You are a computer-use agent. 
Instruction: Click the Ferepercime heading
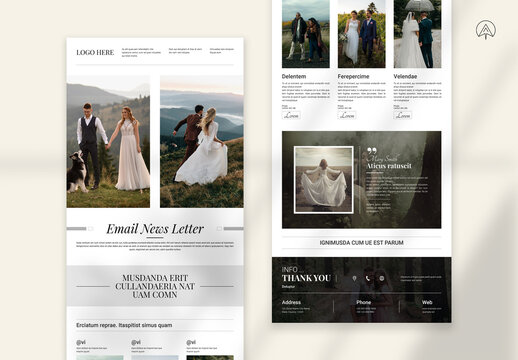click(353, 76)
